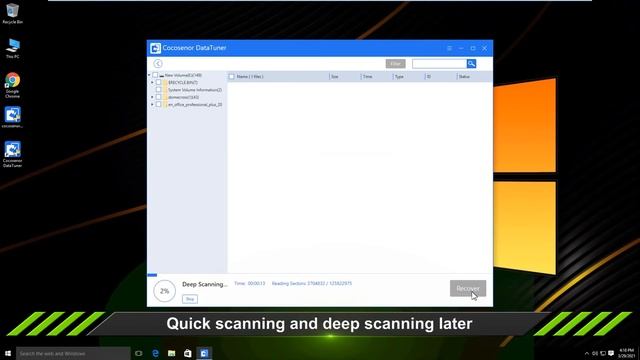Open the Action Center notifications icon
This screenshot has width=640, height=360.
[611, 353]
